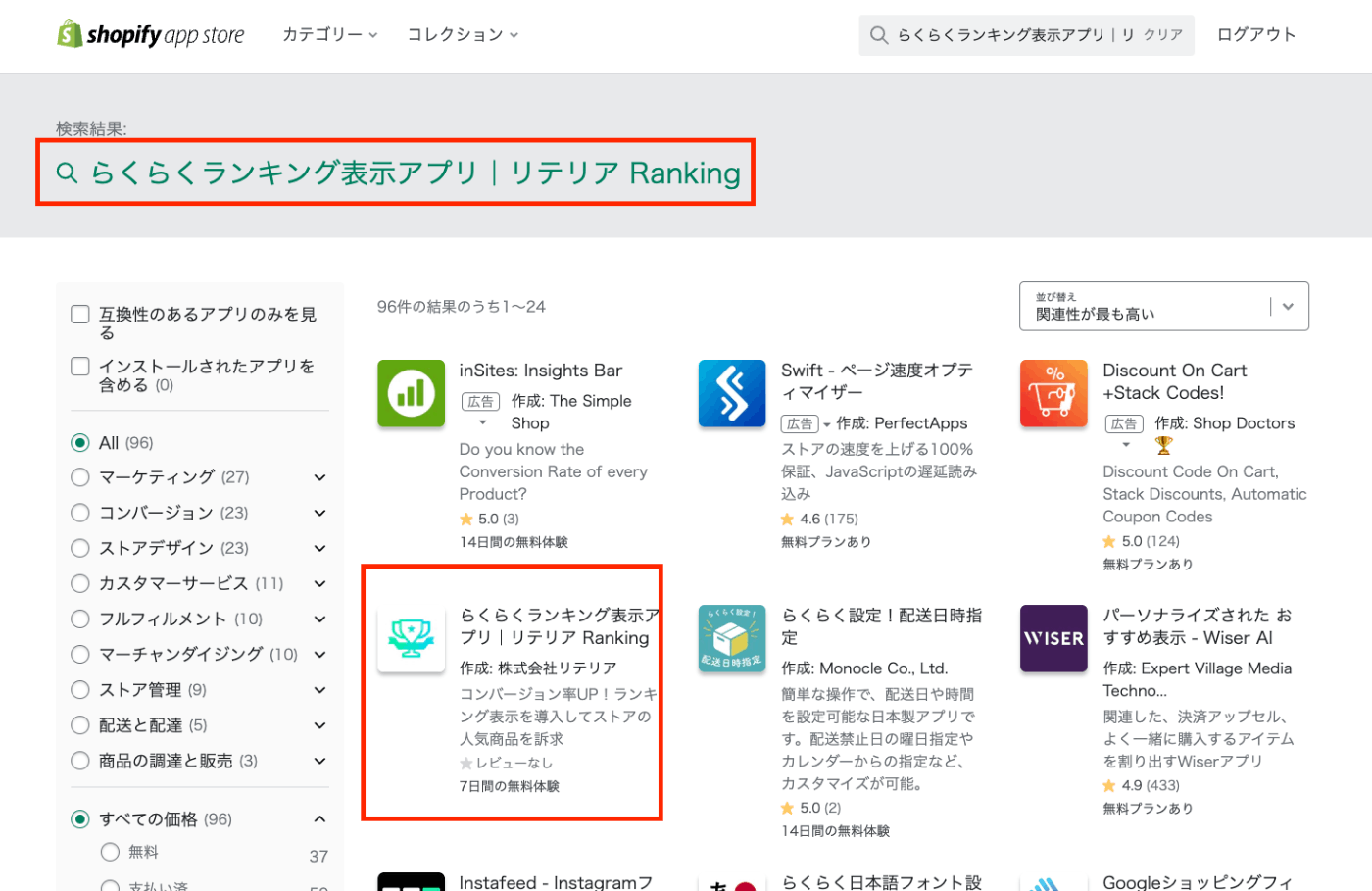Open らくらく設定！配送日時指定 title link

coord(881,626)
